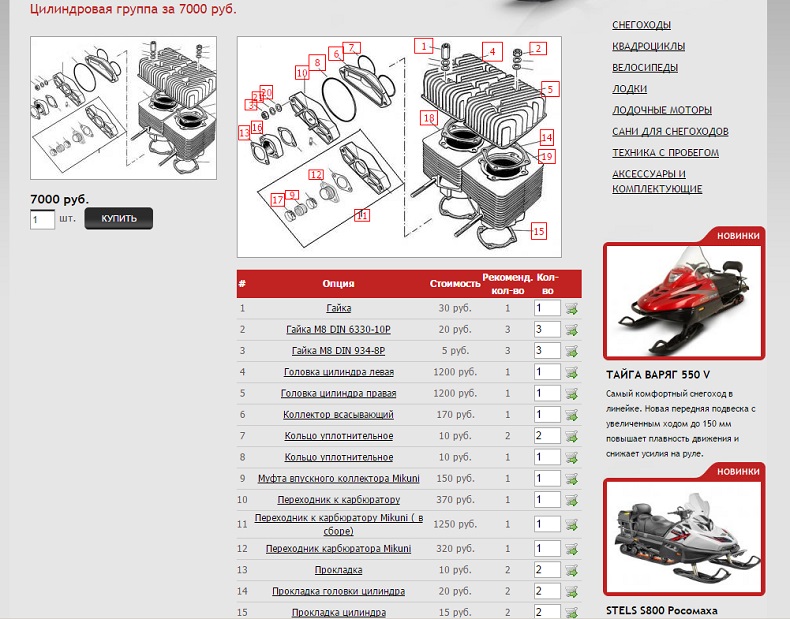
Task: Open СНЕГОХОДЫ category
Action: (641, 25)
